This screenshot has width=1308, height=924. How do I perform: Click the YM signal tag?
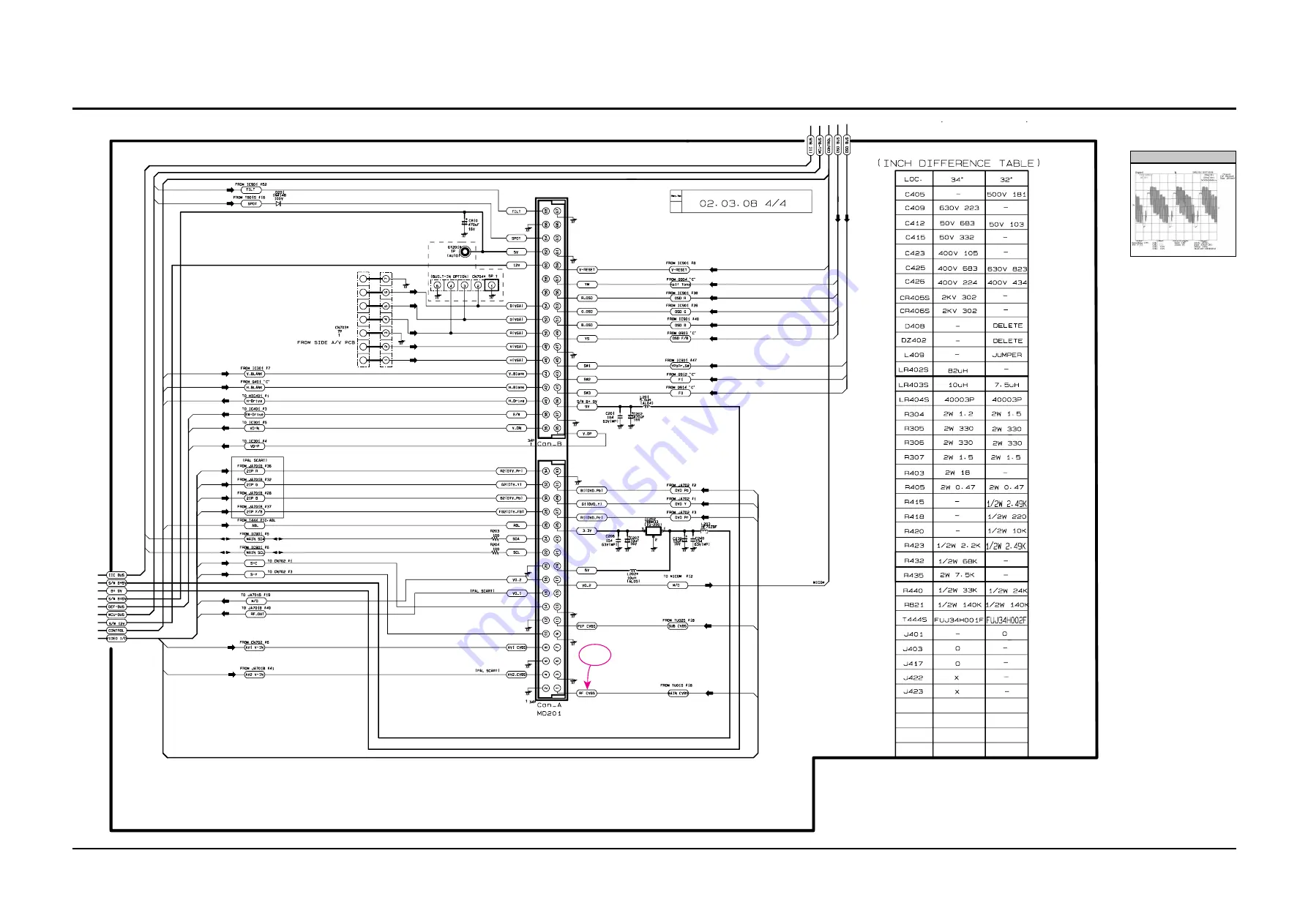pyautogui.click(x=587, y=285)
